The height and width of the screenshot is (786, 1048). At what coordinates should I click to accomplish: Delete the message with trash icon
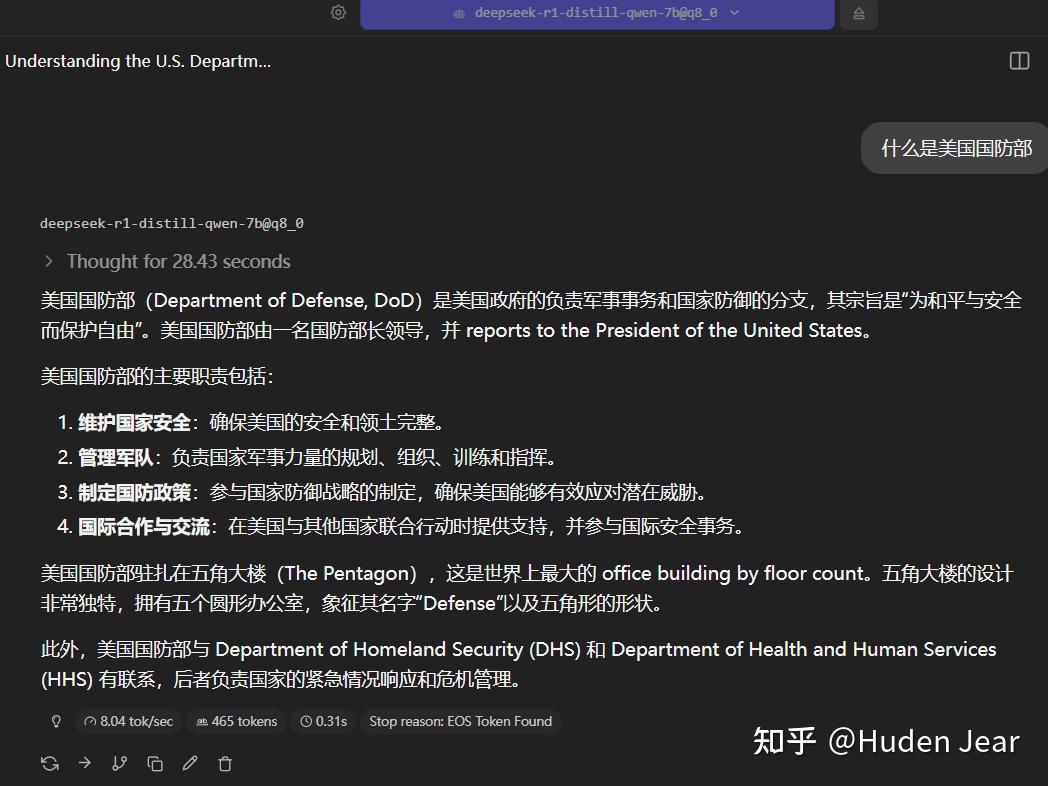[x=225, y=763]
